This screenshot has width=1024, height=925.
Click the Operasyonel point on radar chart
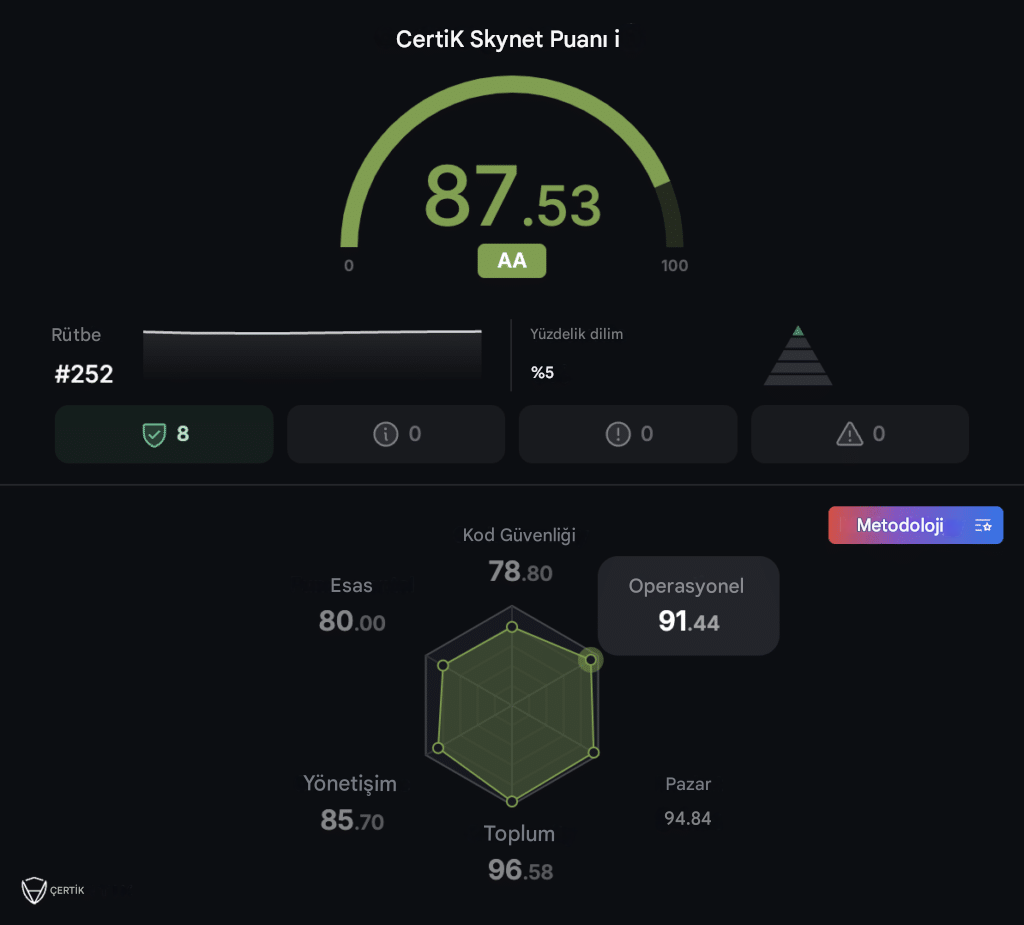(590, 660)
